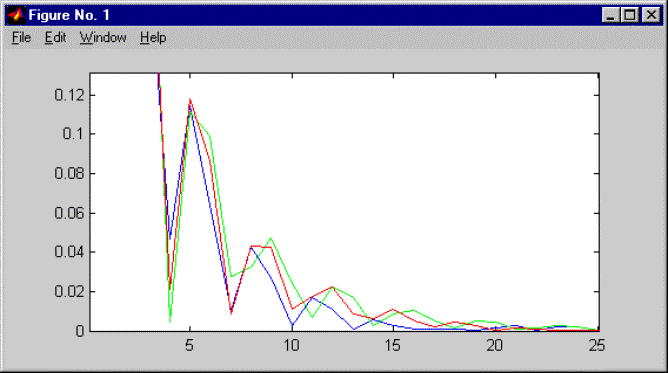Select the red curve's highest peak near x=5

[190, 100]
